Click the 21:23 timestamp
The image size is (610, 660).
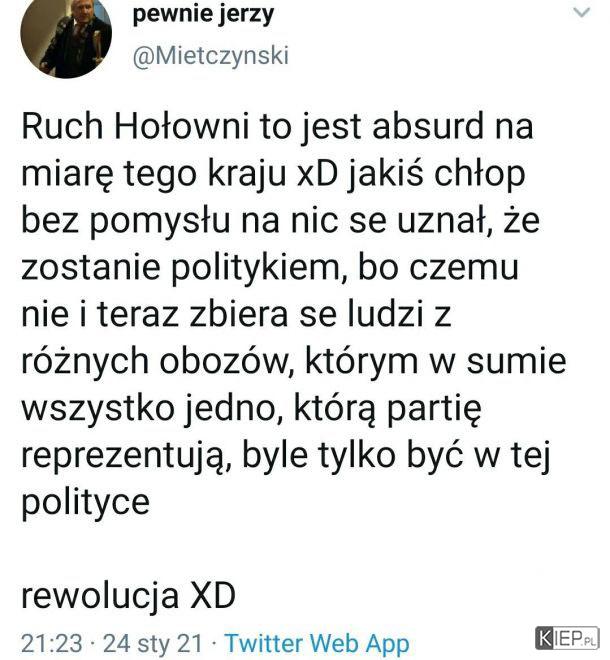pyautogui.click(x=52, y=644)
